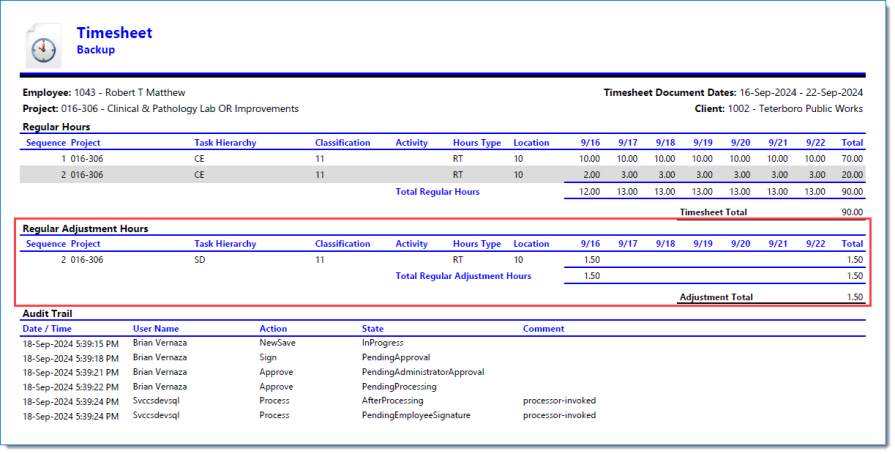This screenshot has width=895, height=454.
Task: Click the Comment column header in Audit Trail
Action: (x=543, y=328)
